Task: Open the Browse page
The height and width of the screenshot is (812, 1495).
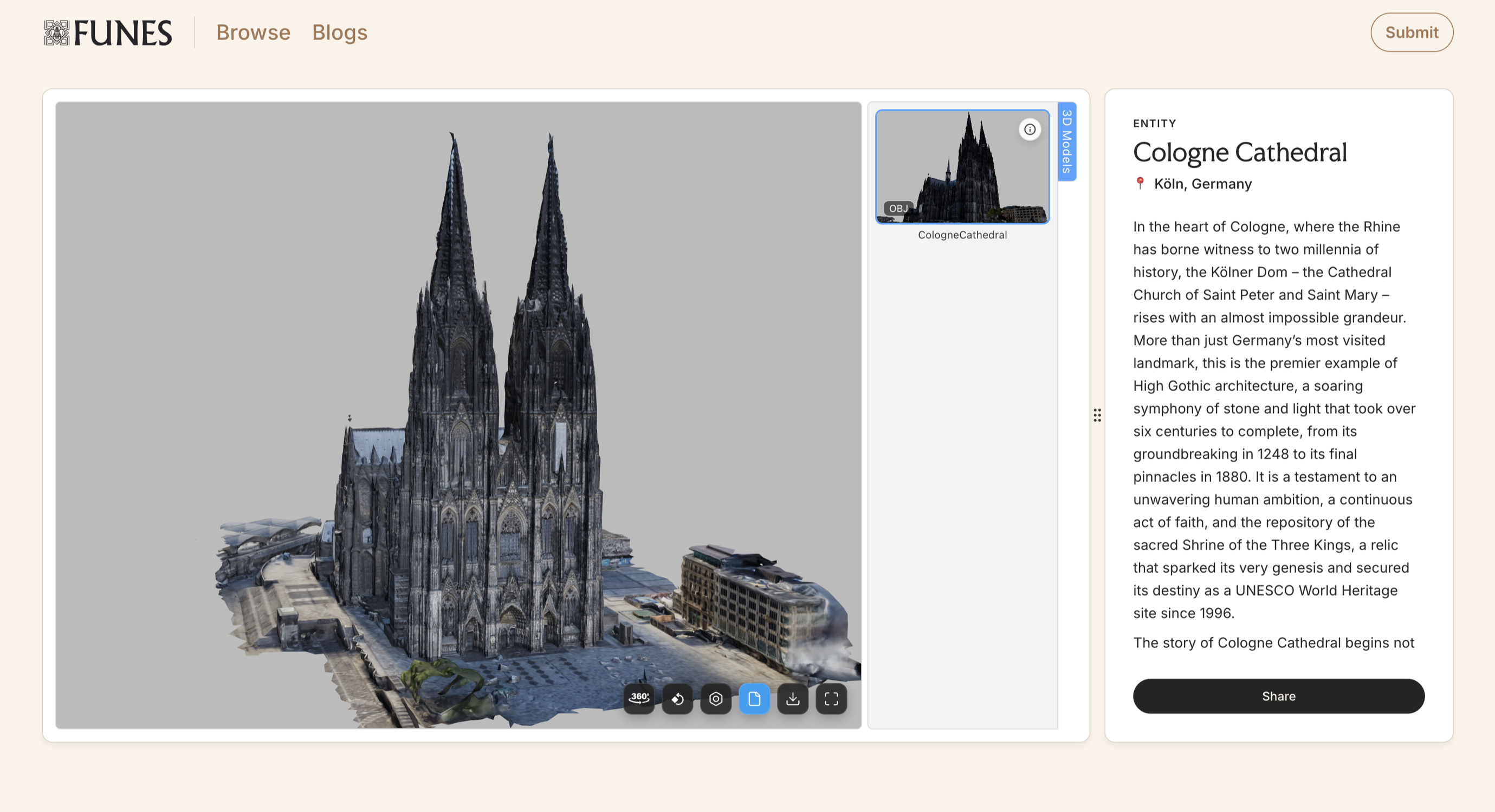Action: tap(253, 33)
